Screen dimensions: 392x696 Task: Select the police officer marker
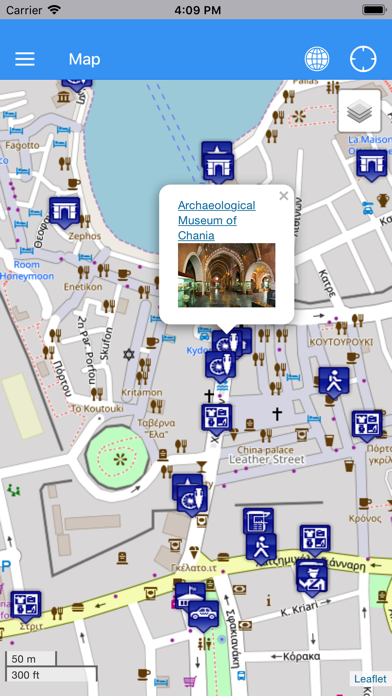click(312, 579)
